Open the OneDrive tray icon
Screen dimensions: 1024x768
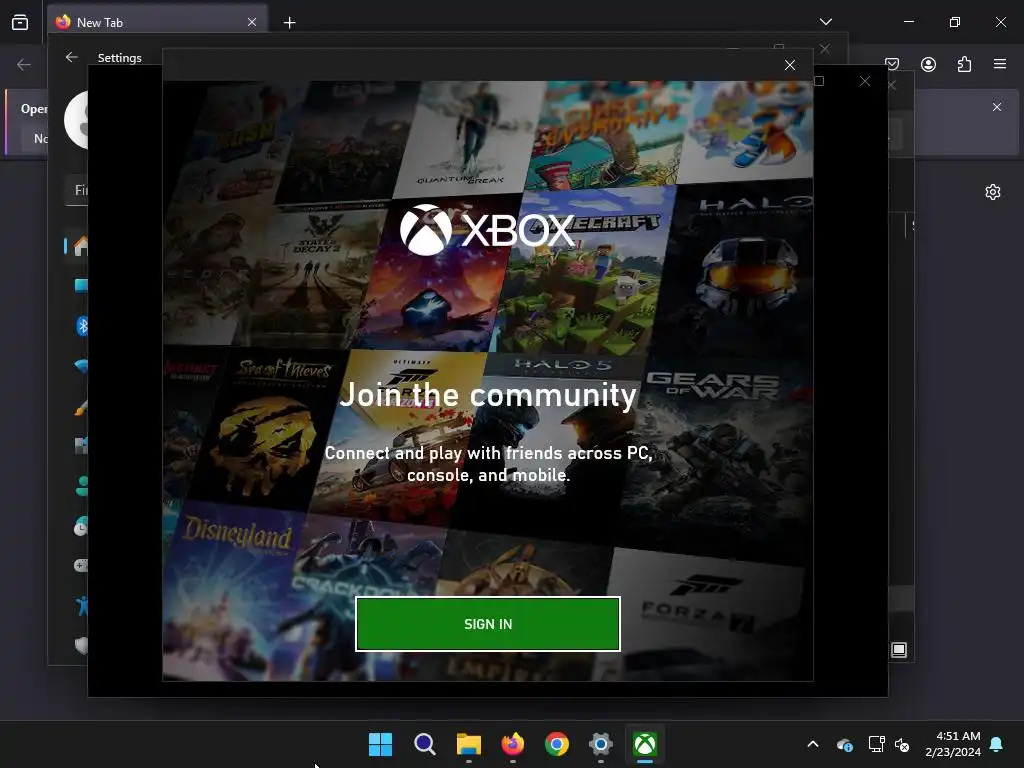click(x=844, y=744)
